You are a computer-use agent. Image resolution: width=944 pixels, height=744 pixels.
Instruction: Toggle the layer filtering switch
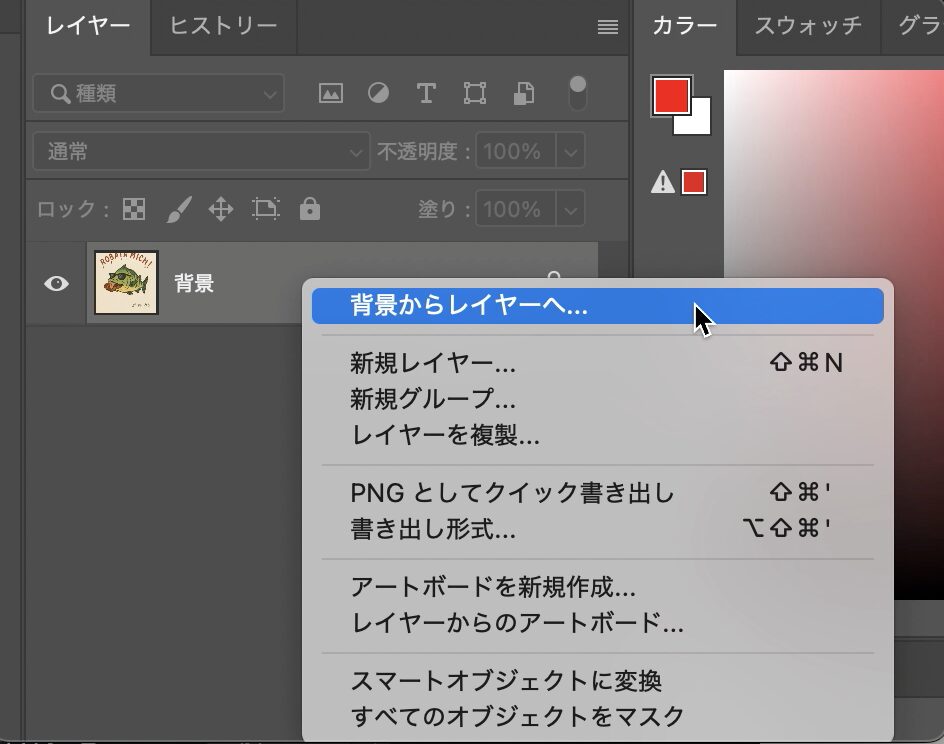click(x=577, y=93)
